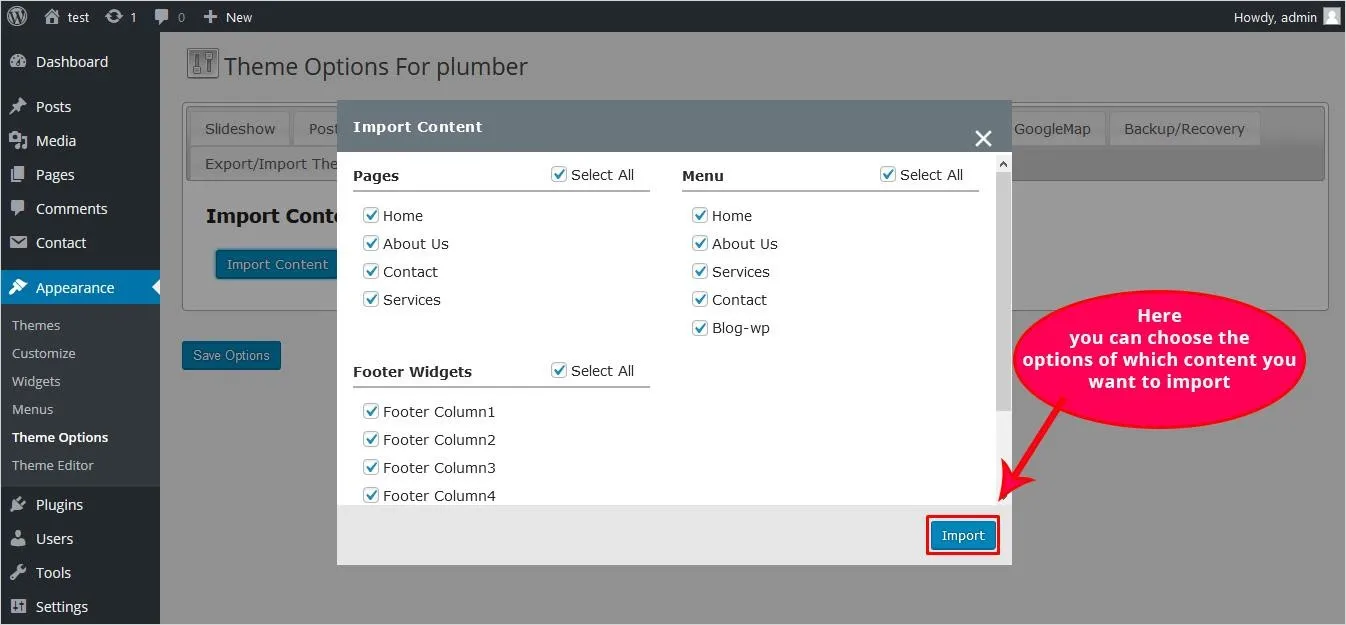Viewport: 1346px width, 625px height.
Task: Open Plugins from the sidebar
Action: [x=59, y=505]
